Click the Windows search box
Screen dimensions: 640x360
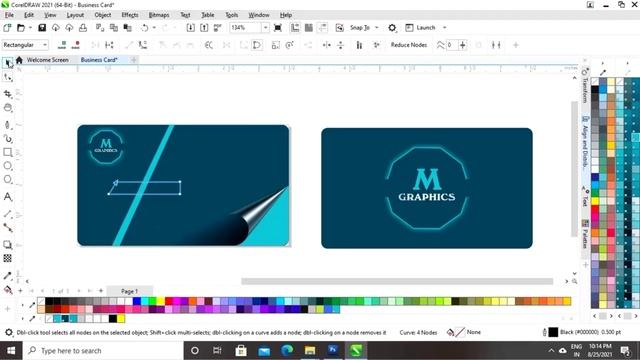102,351
